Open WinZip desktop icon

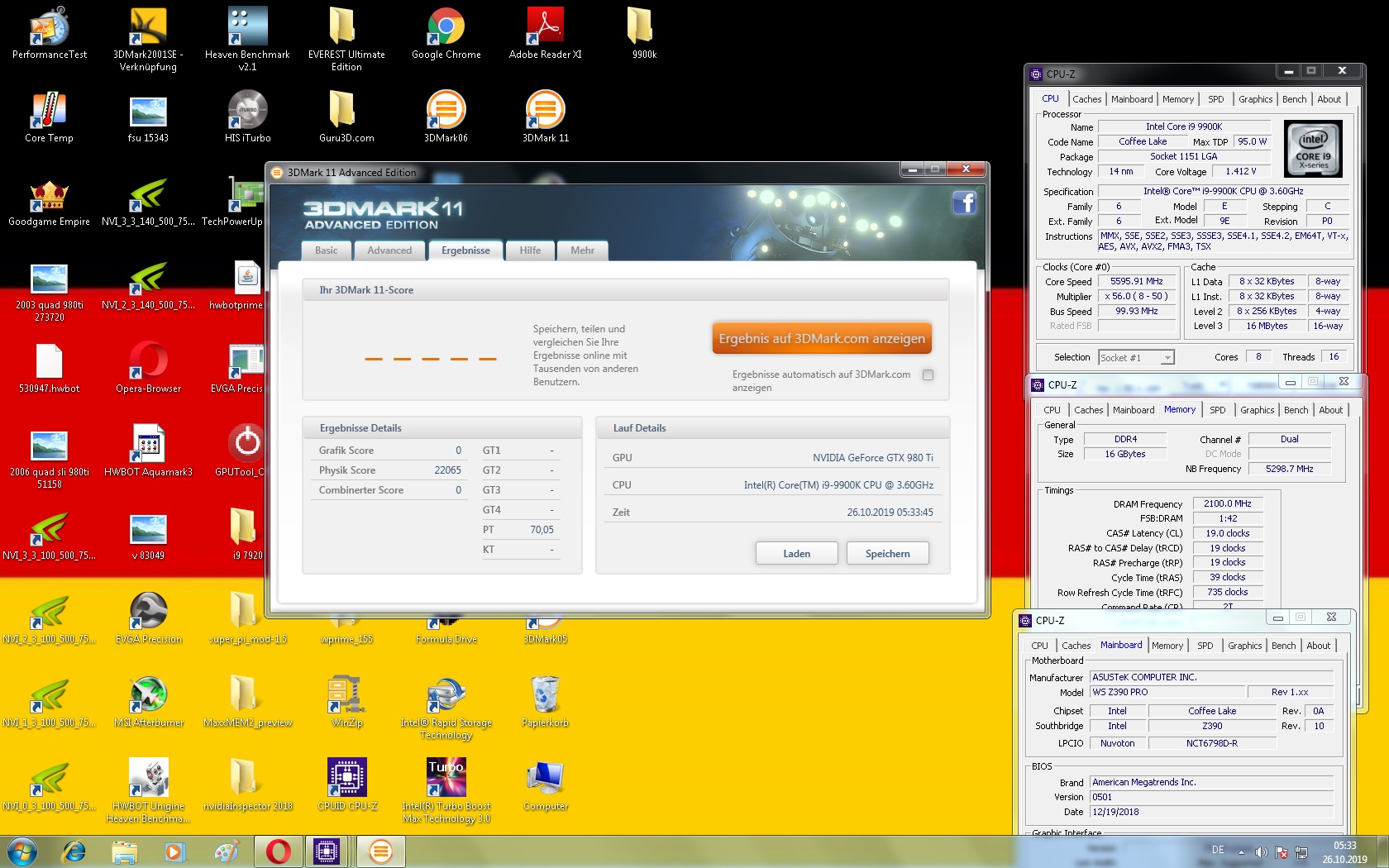click(x=346, y=702)
